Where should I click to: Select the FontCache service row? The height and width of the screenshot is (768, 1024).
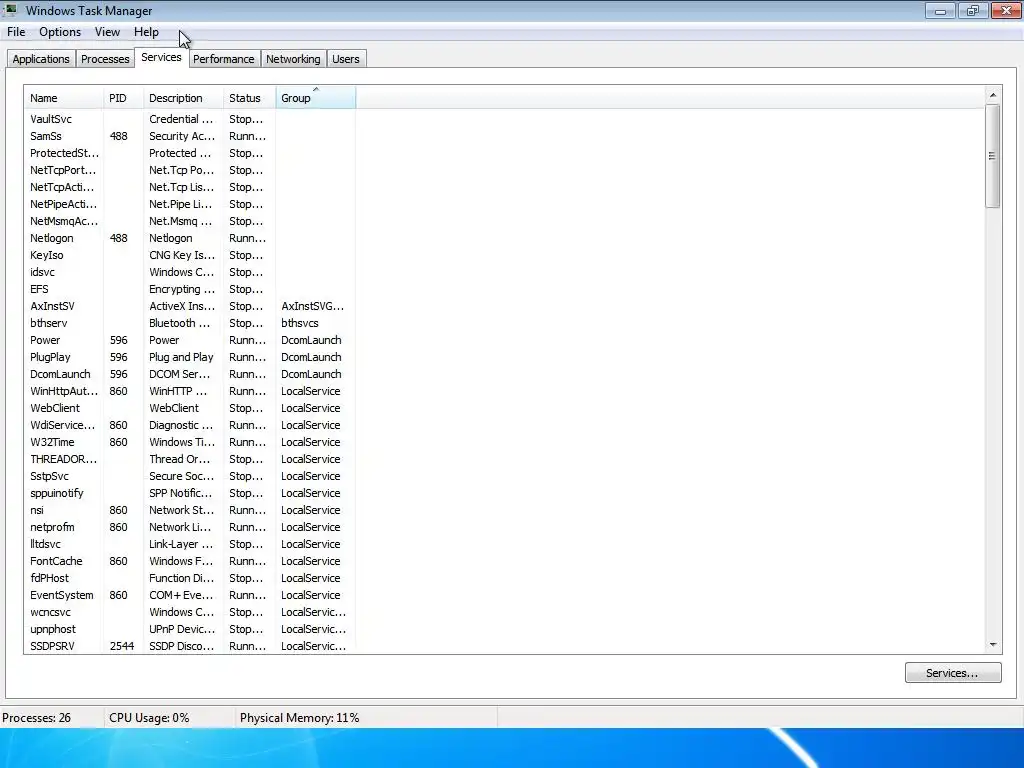click(189, 560)
